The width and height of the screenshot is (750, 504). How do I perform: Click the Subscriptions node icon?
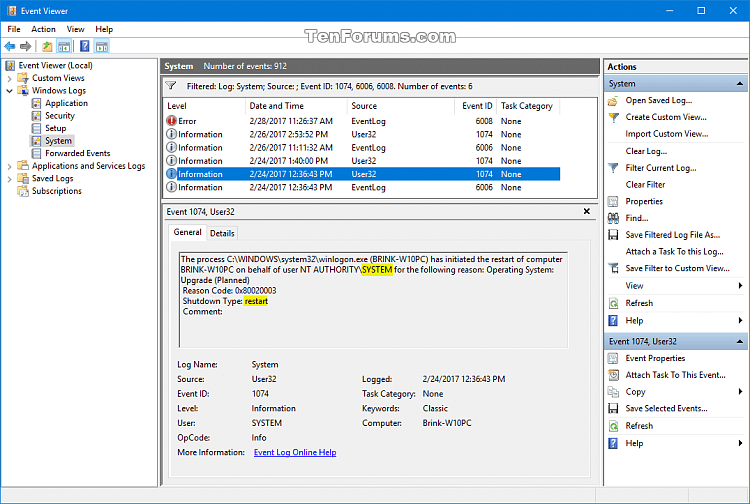23,191
